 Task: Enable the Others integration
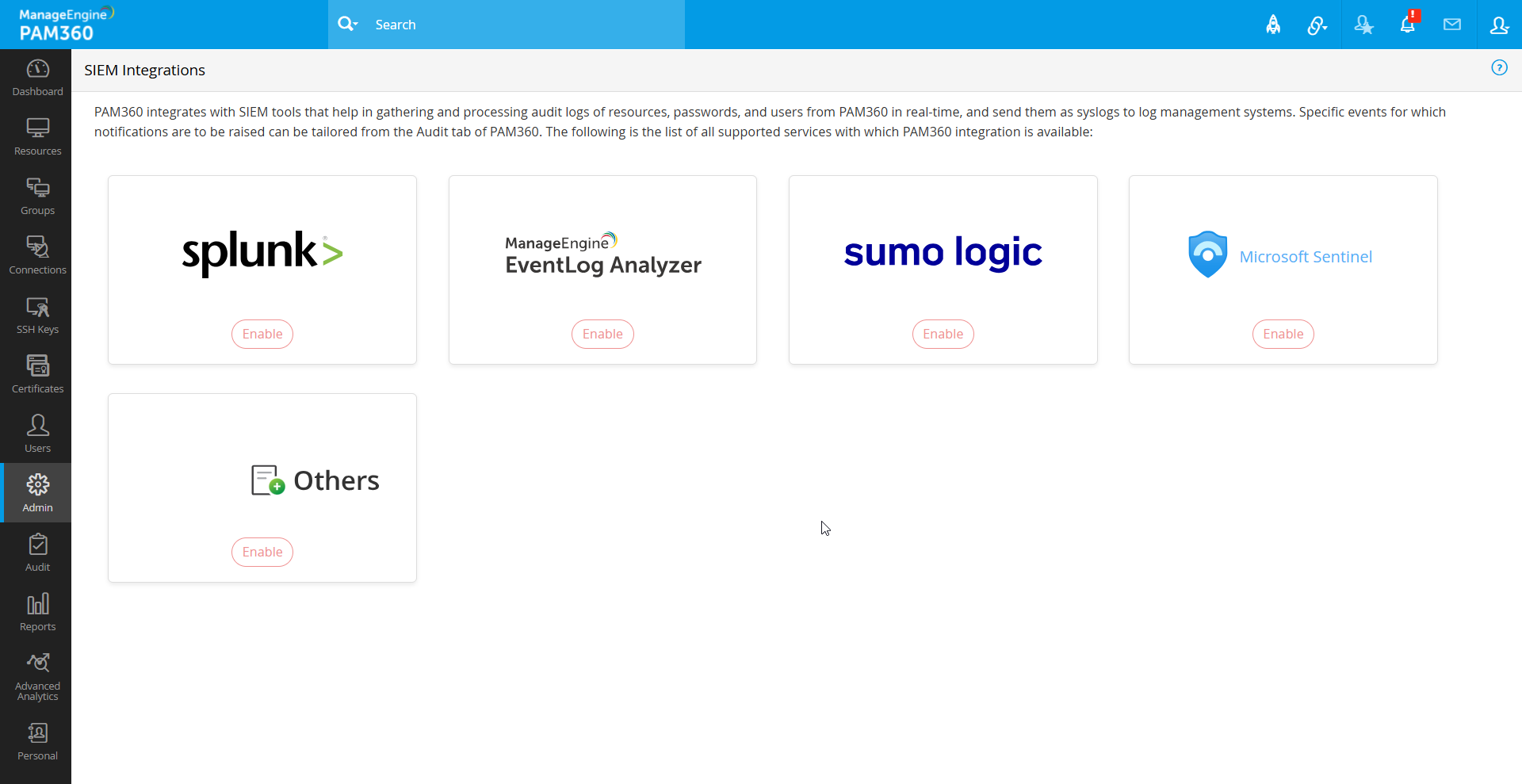262,552
